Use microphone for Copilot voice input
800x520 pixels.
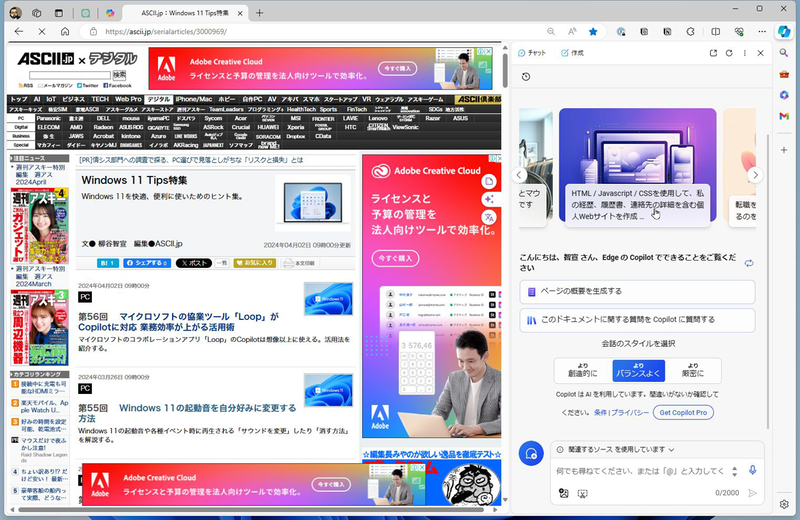click(x=753, y=470)
